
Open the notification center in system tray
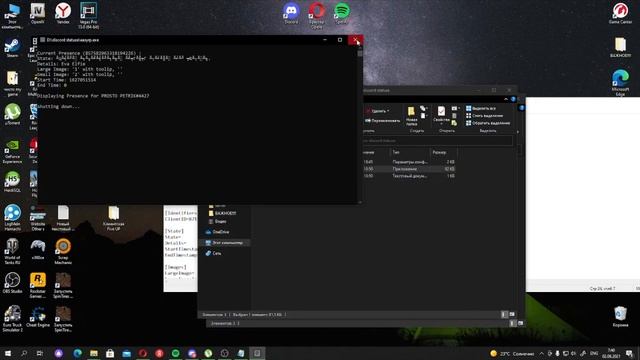click(x=629, y=353)
